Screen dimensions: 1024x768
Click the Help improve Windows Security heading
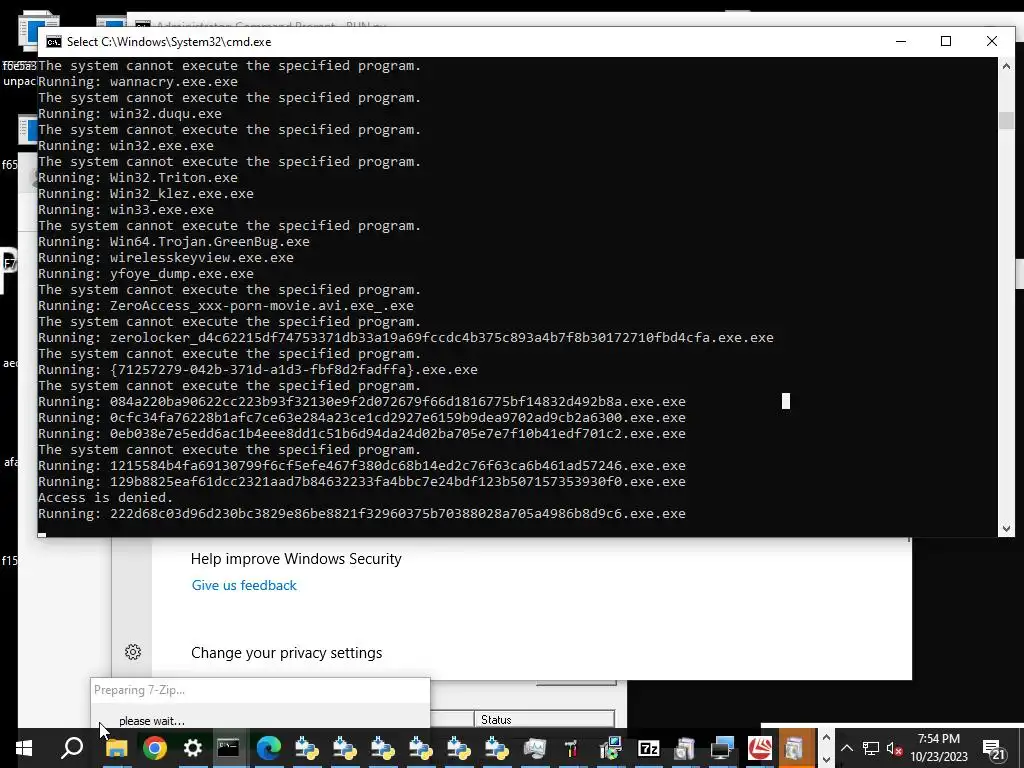point(296,559)
